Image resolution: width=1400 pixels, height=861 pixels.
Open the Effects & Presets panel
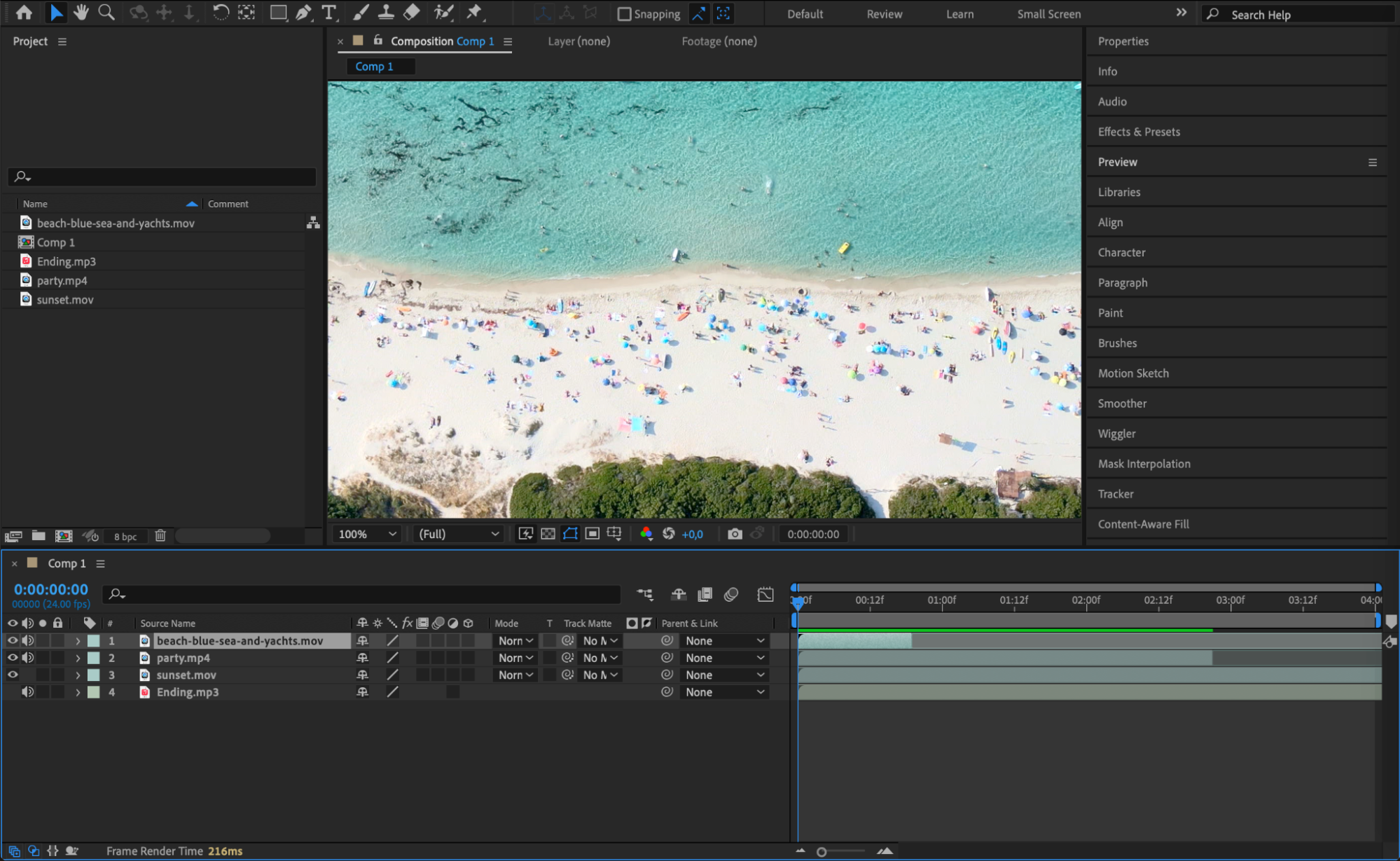click(1139, 132)
